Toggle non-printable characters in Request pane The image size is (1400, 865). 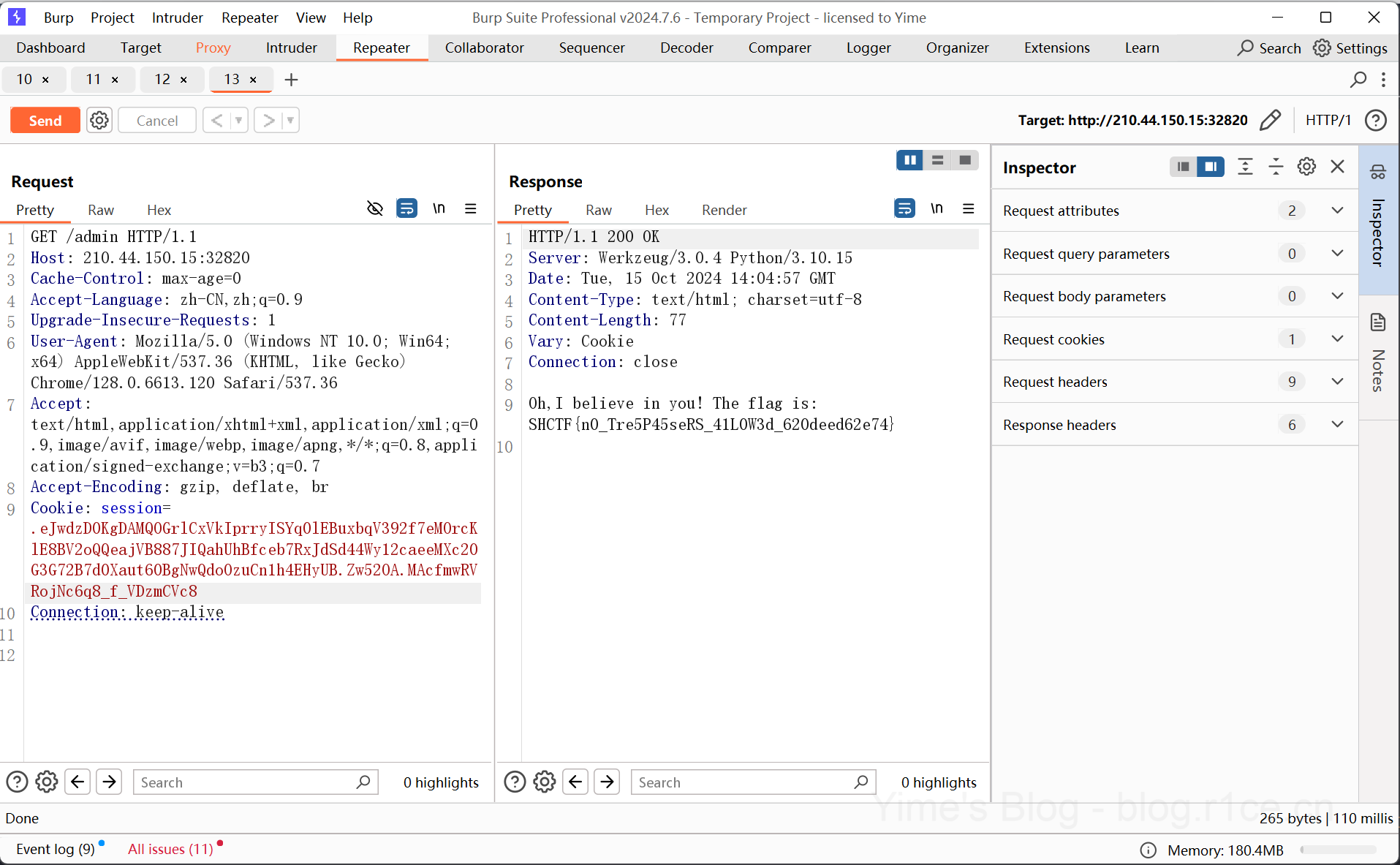[x=439, y=209]
